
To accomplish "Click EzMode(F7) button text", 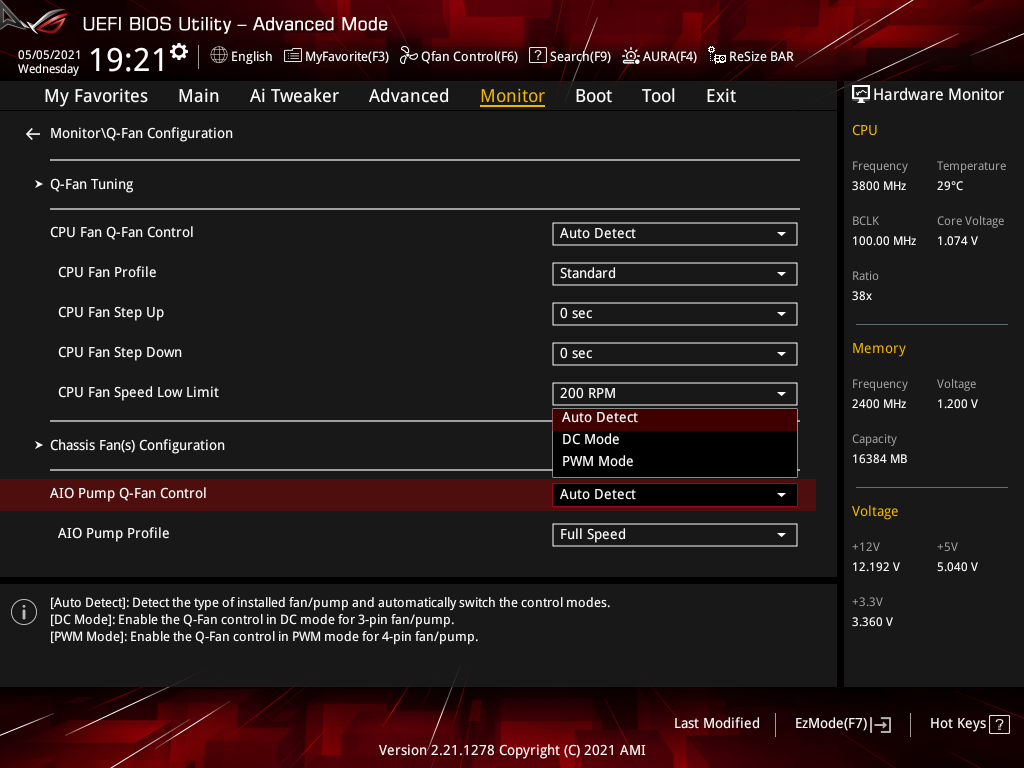I will click(831, 724).
